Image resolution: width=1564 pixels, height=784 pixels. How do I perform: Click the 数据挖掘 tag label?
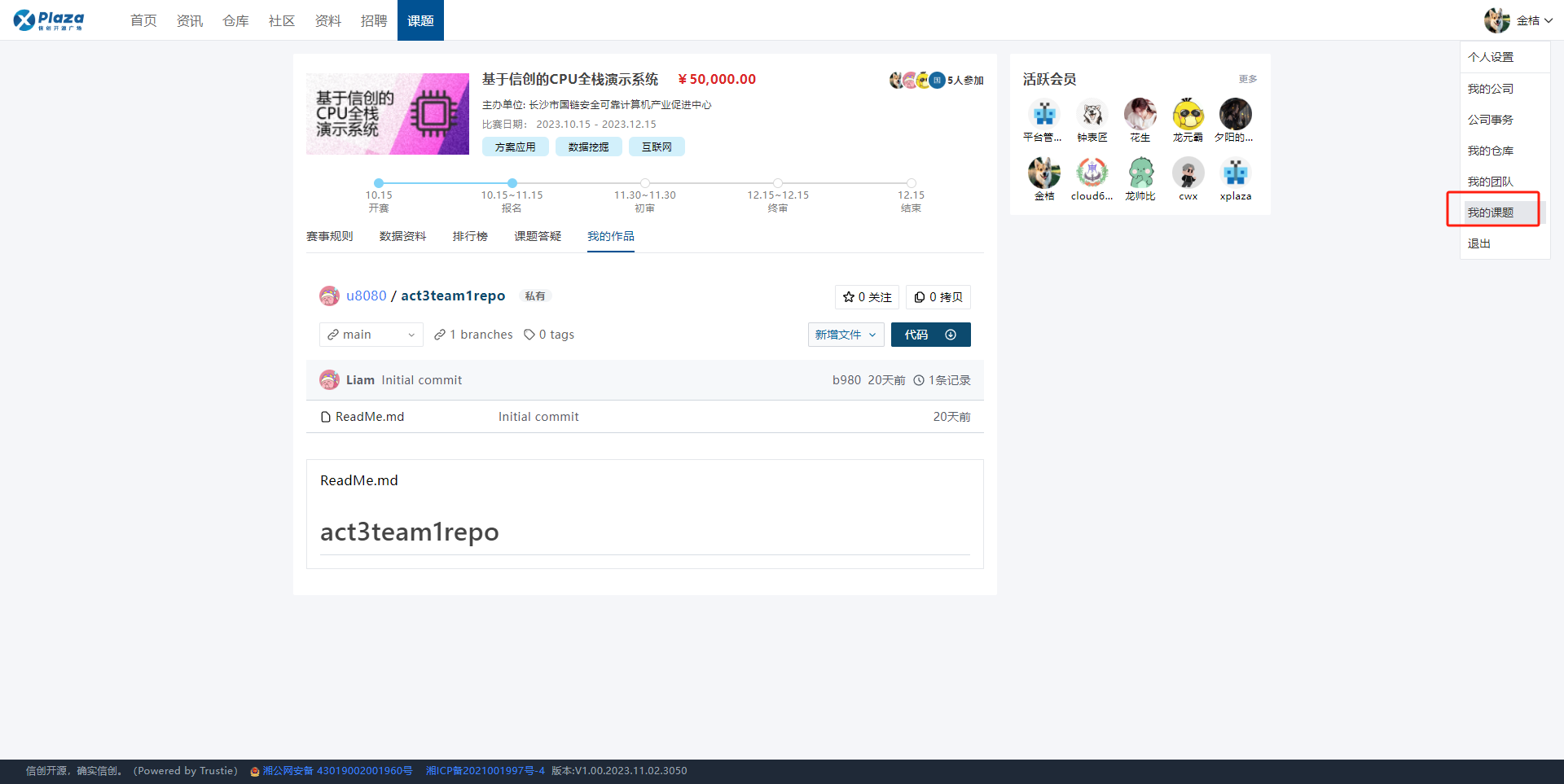(588, 147)
